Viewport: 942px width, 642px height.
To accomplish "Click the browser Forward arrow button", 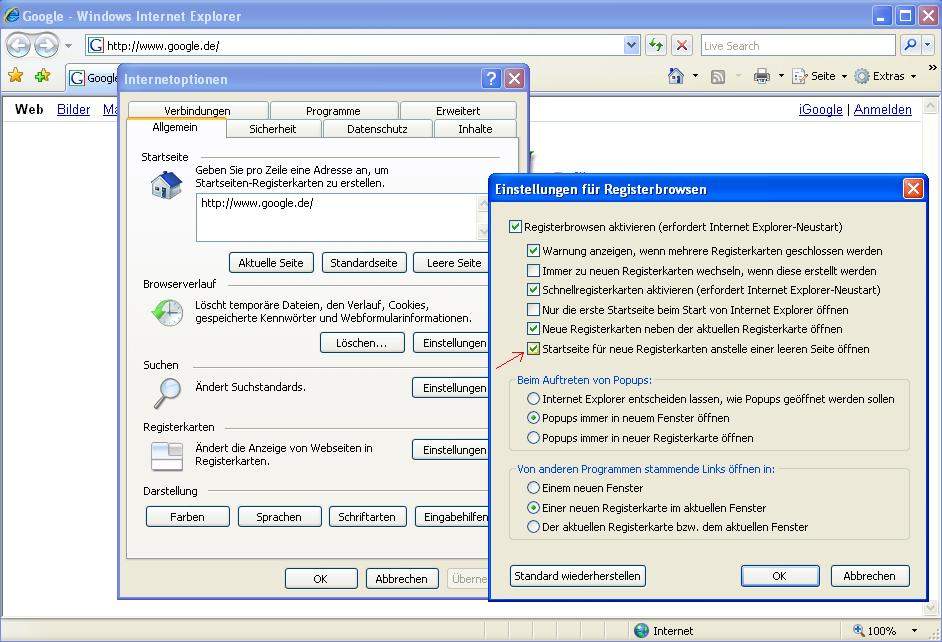I will (46, 45).
